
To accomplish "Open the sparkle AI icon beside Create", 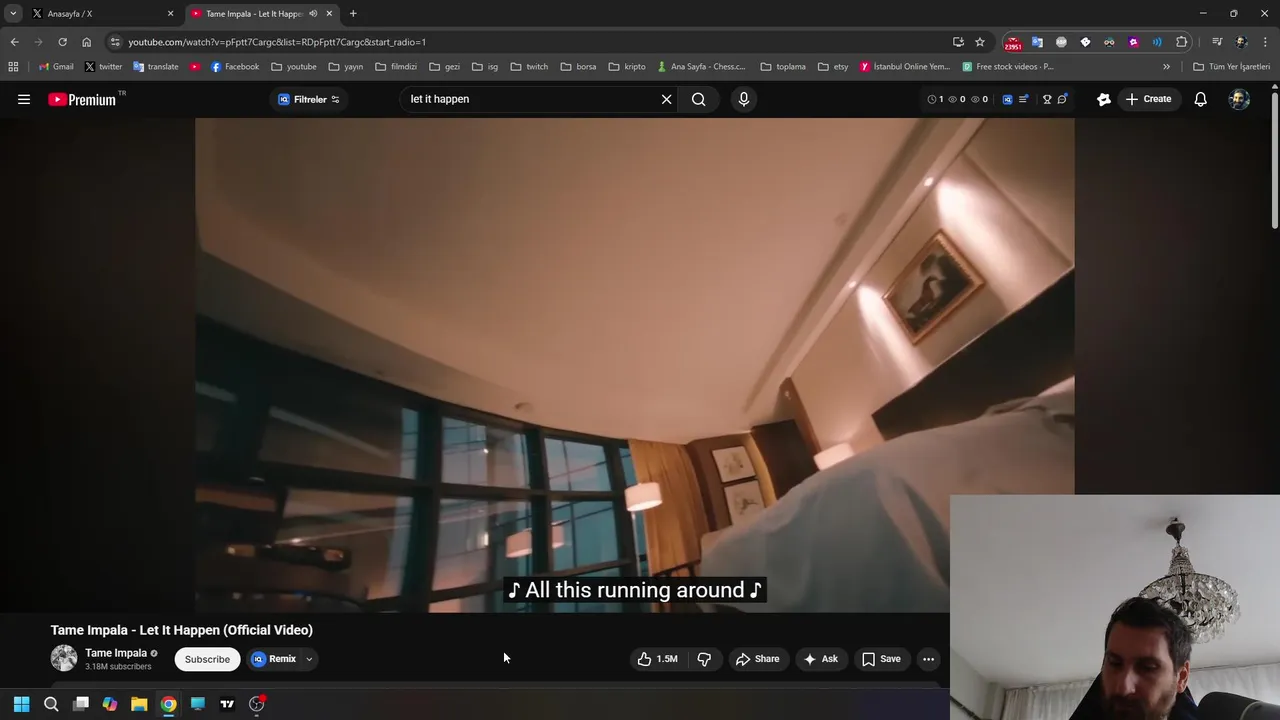I will click(x=1104, y=99).
